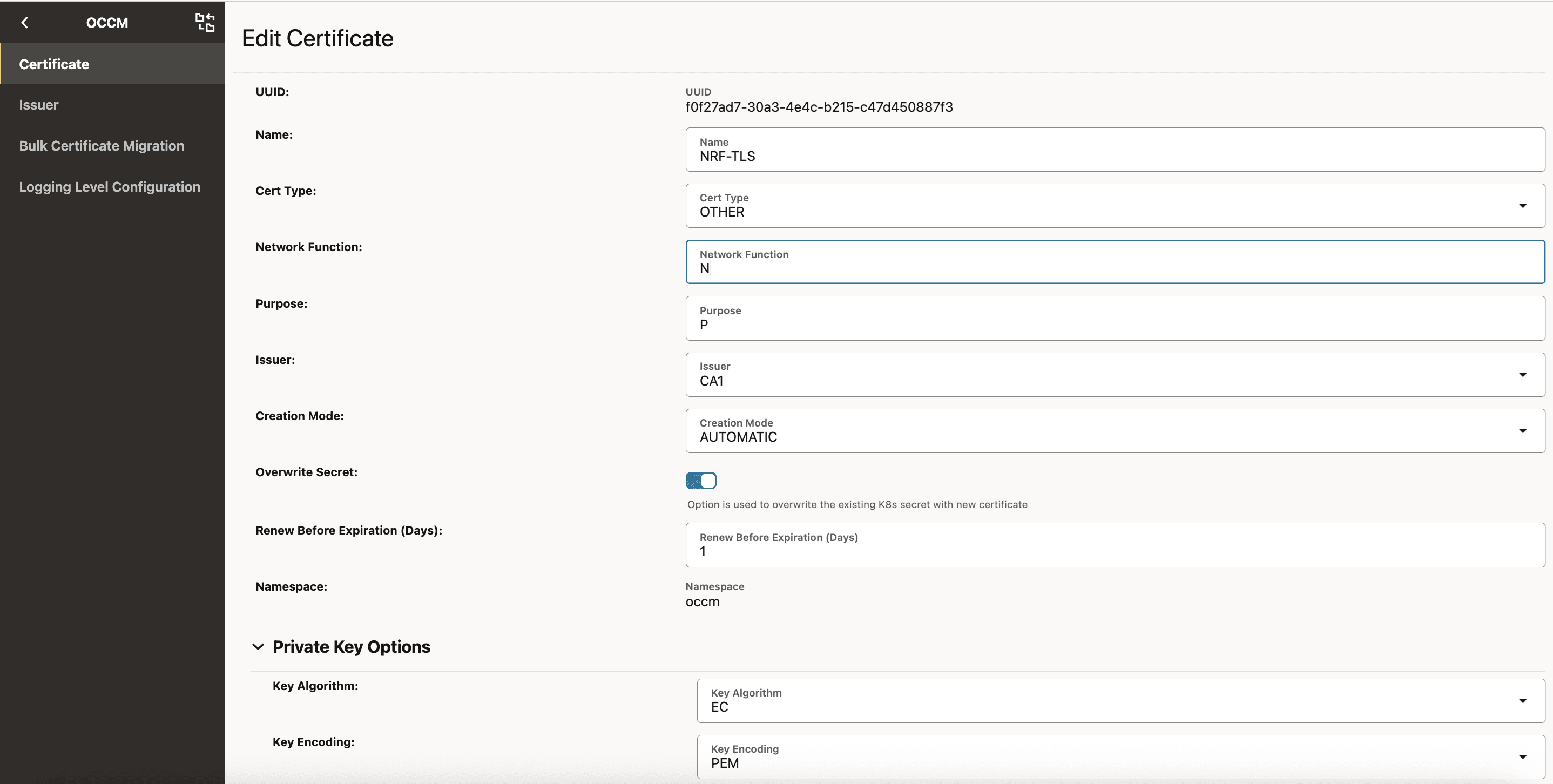Open Logging Level Configuration page

point(109,187)
